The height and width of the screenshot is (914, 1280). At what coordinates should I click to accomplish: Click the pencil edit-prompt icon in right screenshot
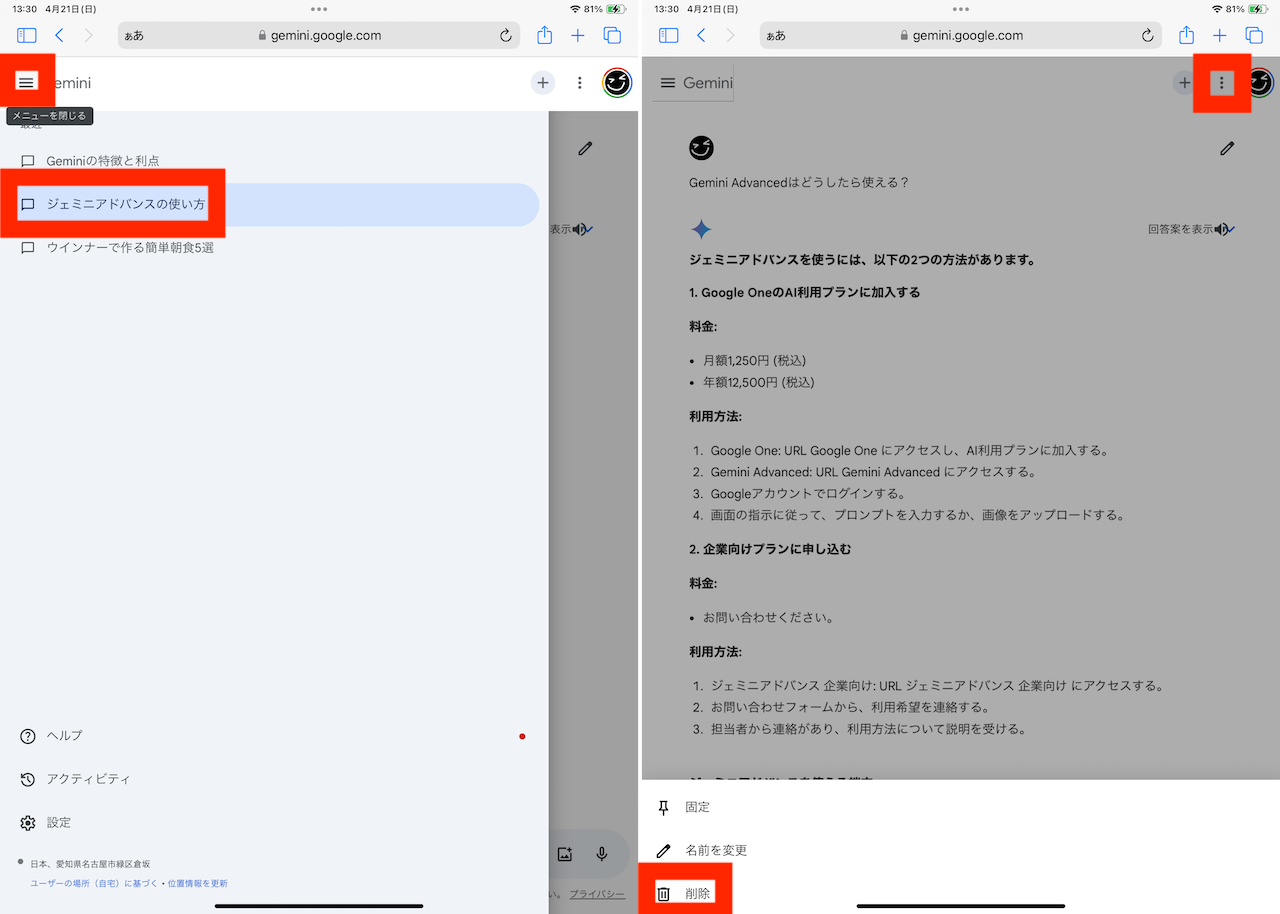[x=1227, y=148]
